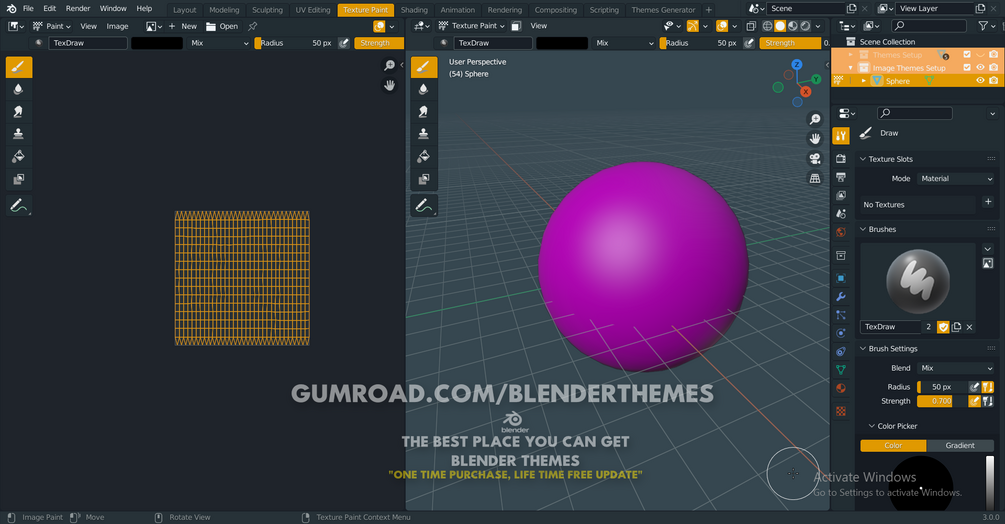The image size is (1005, 524).
Task: Click the pan hand icon in the 3D viewport
Action: [815, 139]
